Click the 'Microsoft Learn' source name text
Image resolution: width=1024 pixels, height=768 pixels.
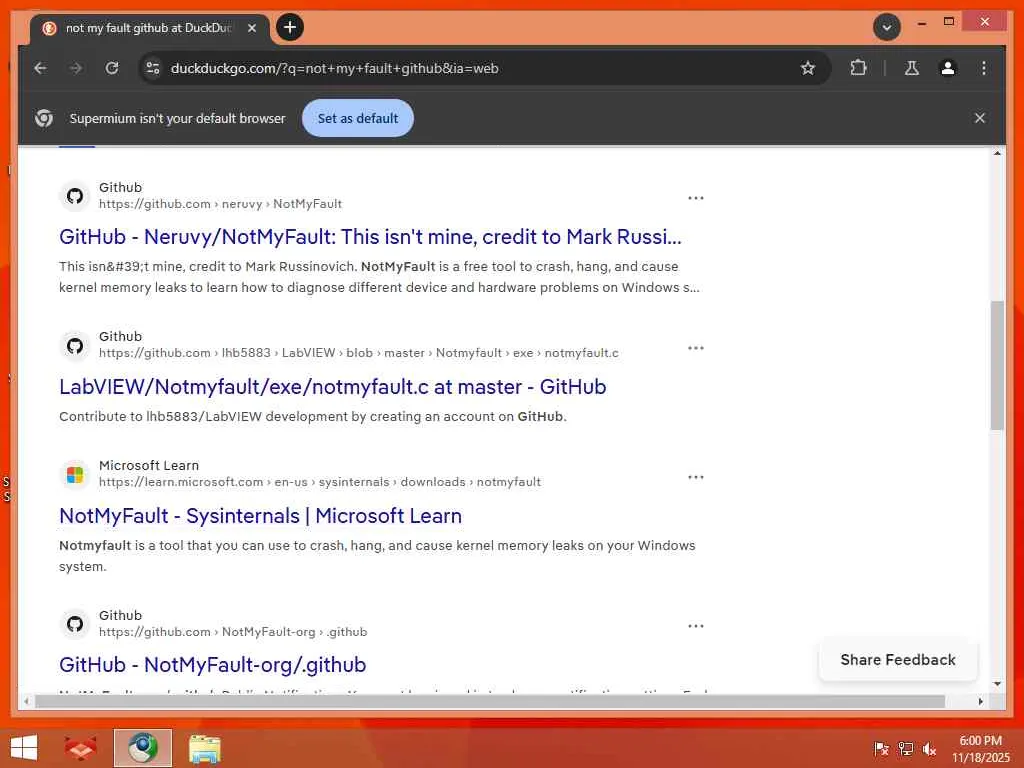(x=149, y=465)
